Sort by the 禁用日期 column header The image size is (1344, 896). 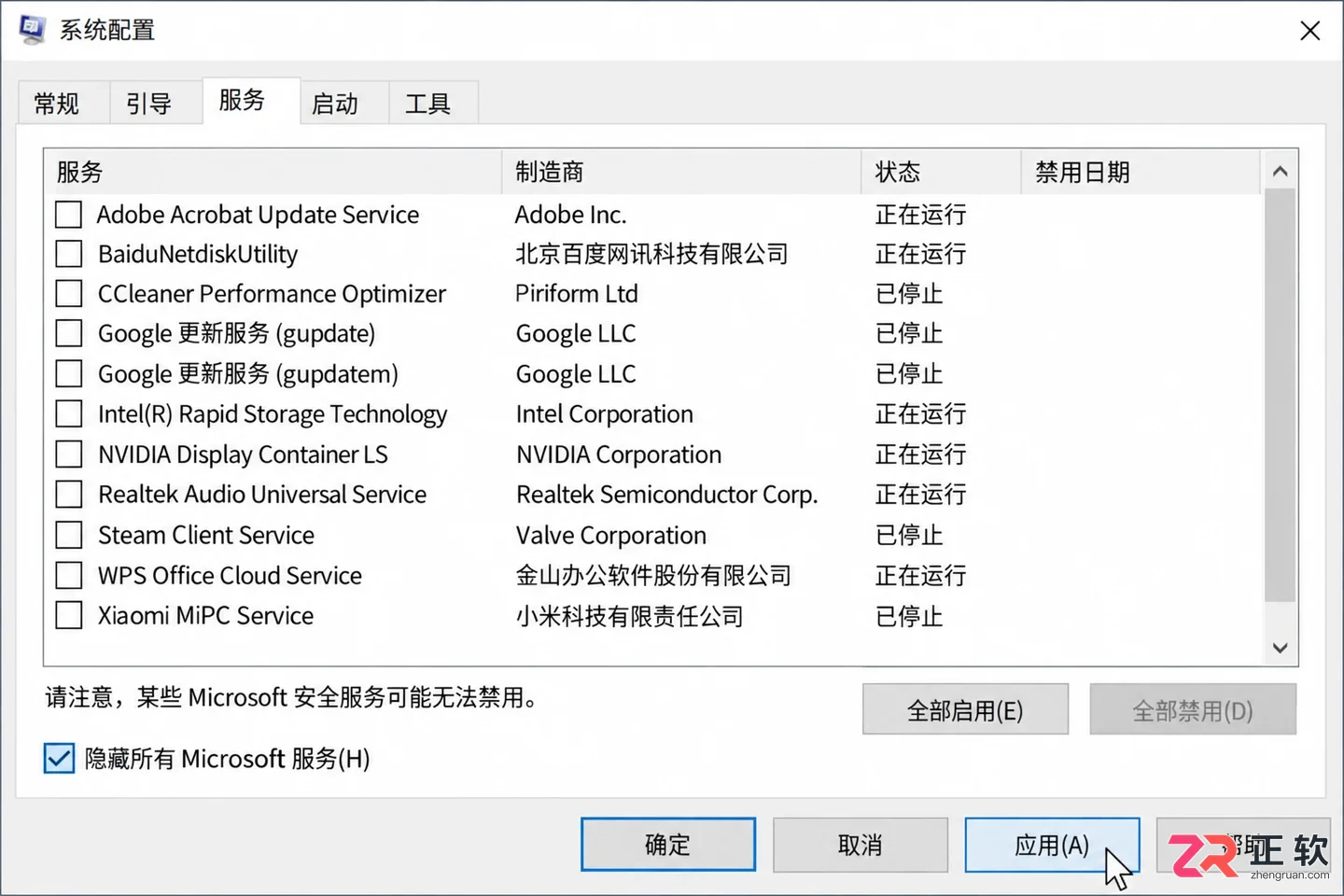pyautogui.click(x=1141, y=172)
